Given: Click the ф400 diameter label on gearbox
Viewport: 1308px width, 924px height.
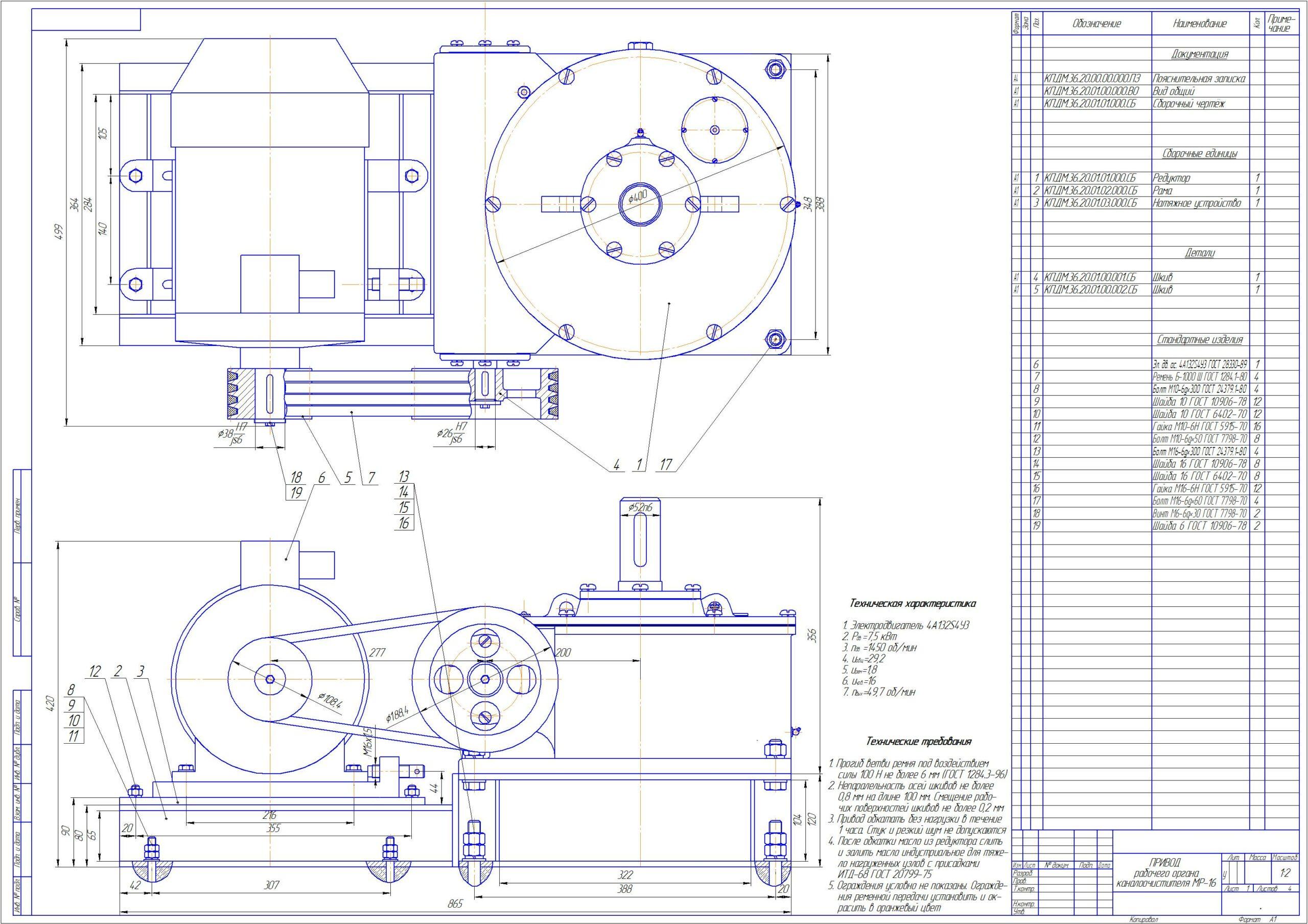Looking at the screenshot, I should pyautogui.click(x=638, y=198).
